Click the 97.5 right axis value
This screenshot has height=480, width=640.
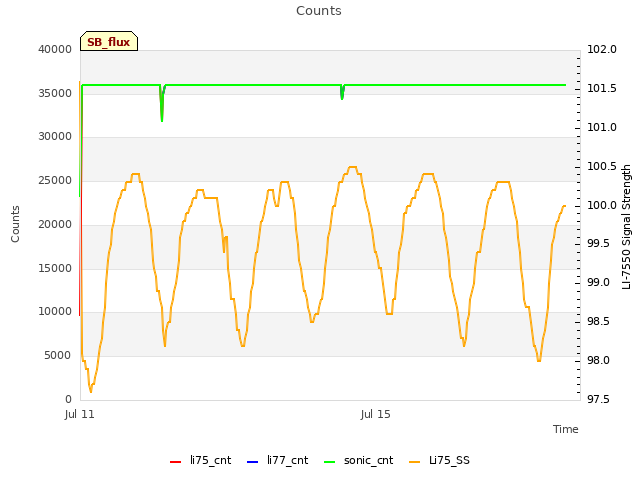pyautogui.click(x=598, y=399)
